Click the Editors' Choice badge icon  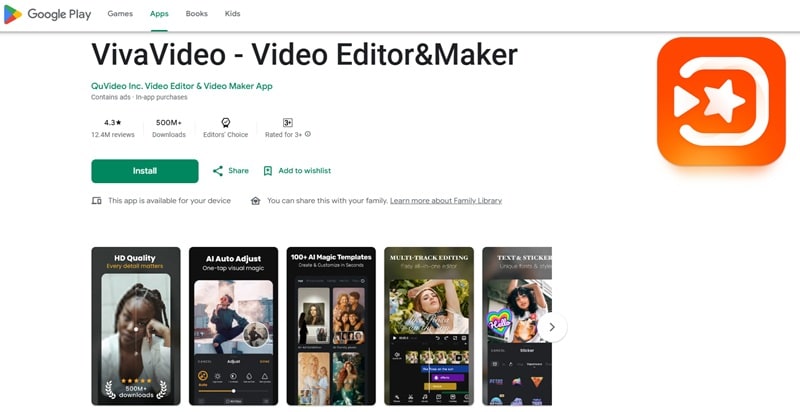pos(226,123)
